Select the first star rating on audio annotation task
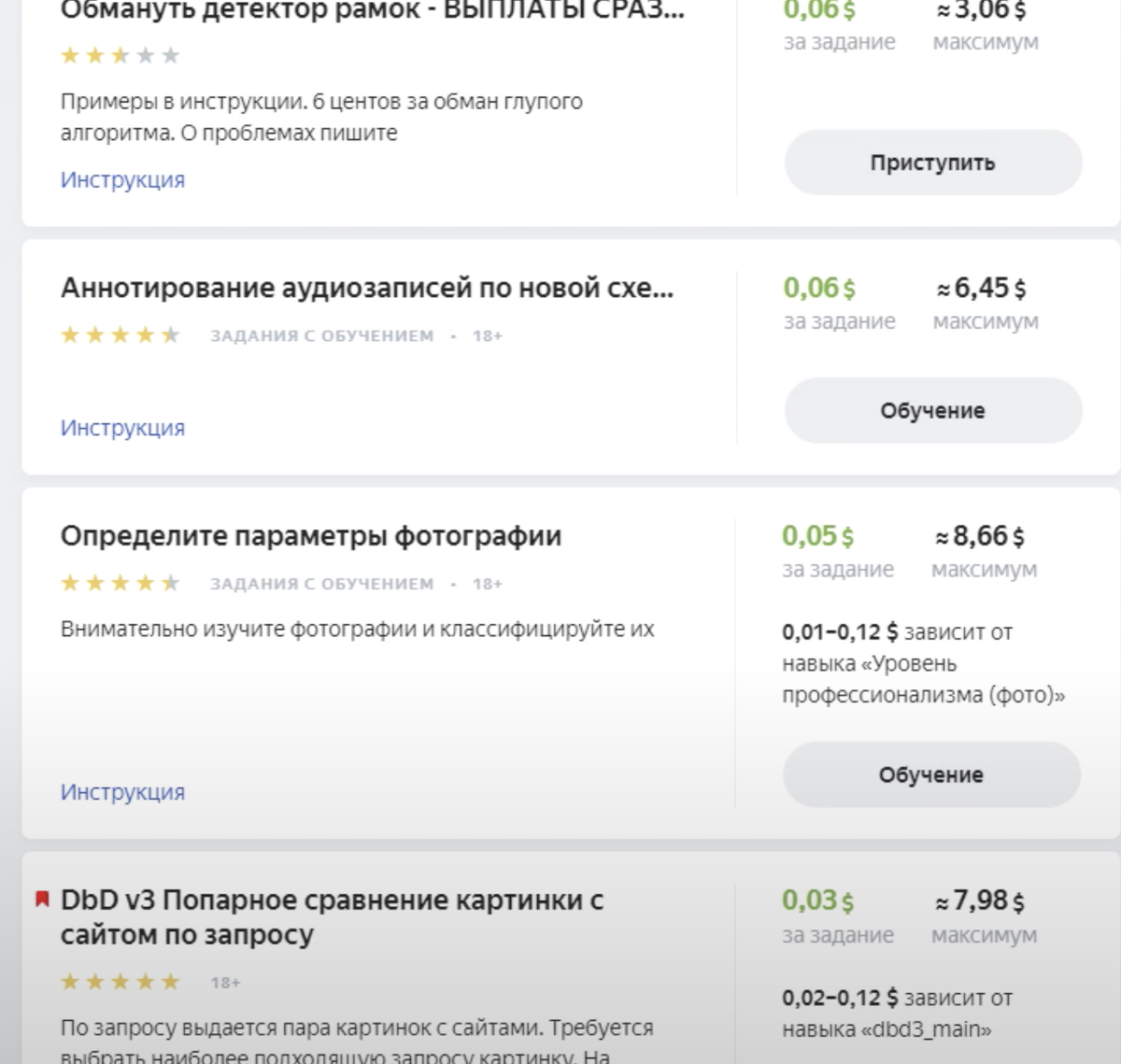The height and width of the screenshot is (1064, 1121). (71, 334)
